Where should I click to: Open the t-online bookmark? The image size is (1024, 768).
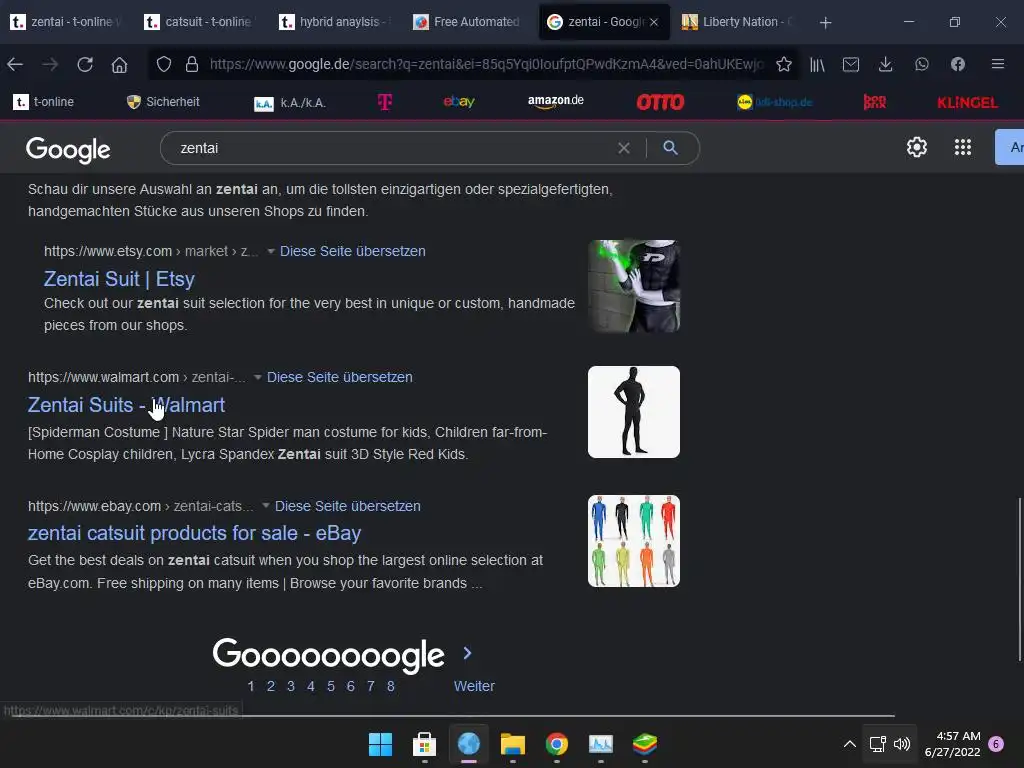pos(43,102)
